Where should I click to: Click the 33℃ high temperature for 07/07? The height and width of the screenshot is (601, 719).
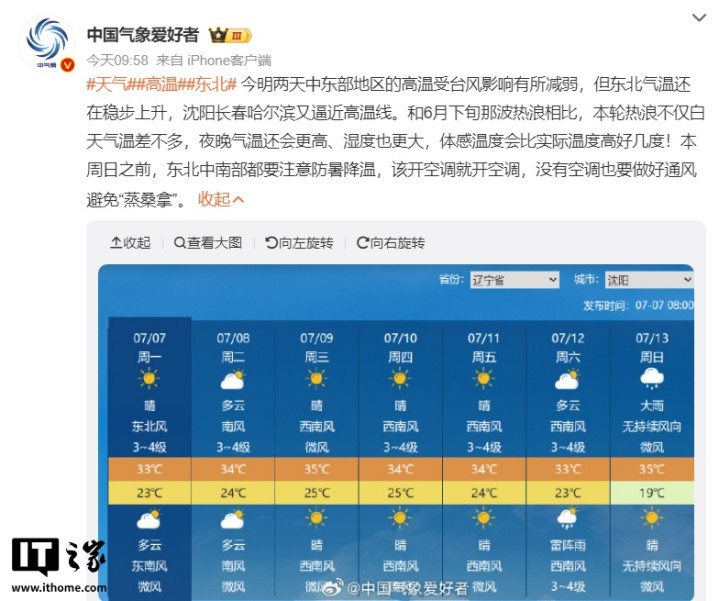tap(149, 469)
